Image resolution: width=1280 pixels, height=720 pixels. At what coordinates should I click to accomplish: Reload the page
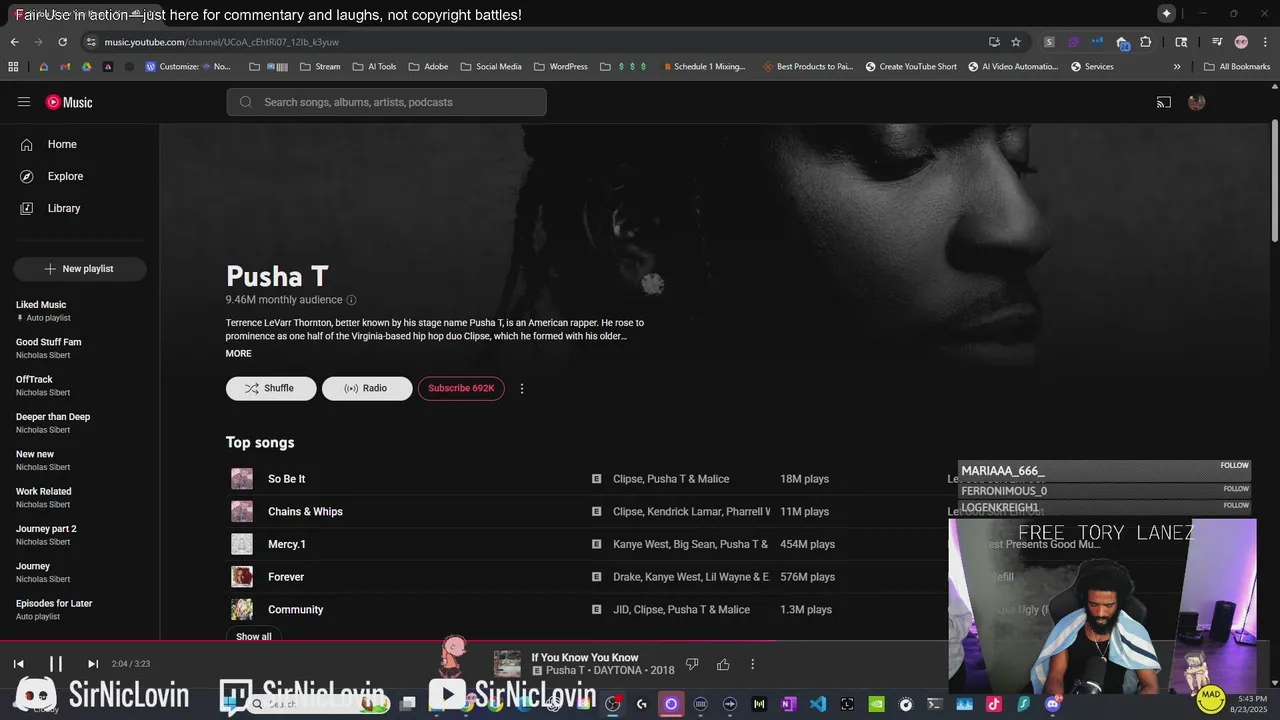click(x=62, y=42)
